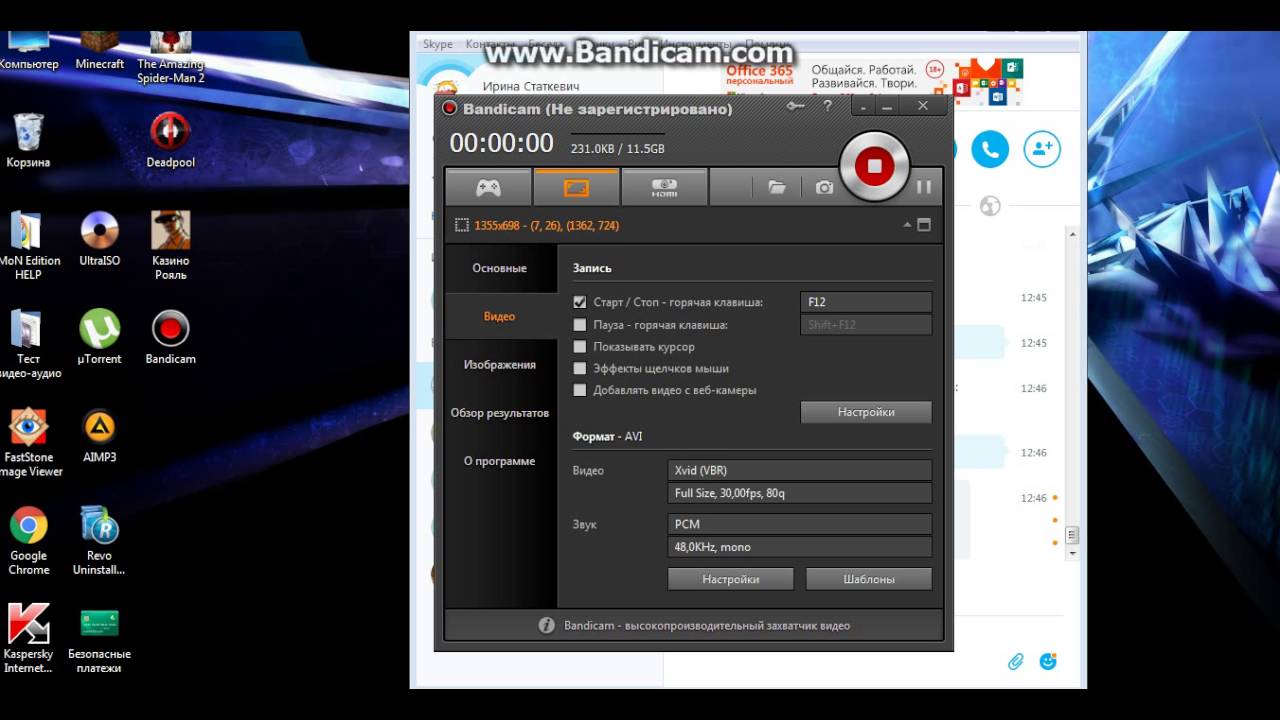
Task: Enable Пауза hotkey checkbox
Action: [580, 325]
